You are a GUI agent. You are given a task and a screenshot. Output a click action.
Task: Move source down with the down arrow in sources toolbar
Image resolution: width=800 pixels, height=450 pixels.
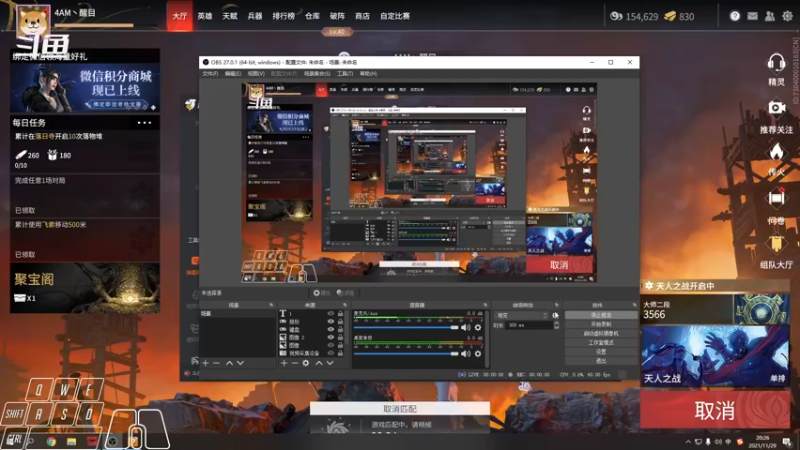point(330,363)
